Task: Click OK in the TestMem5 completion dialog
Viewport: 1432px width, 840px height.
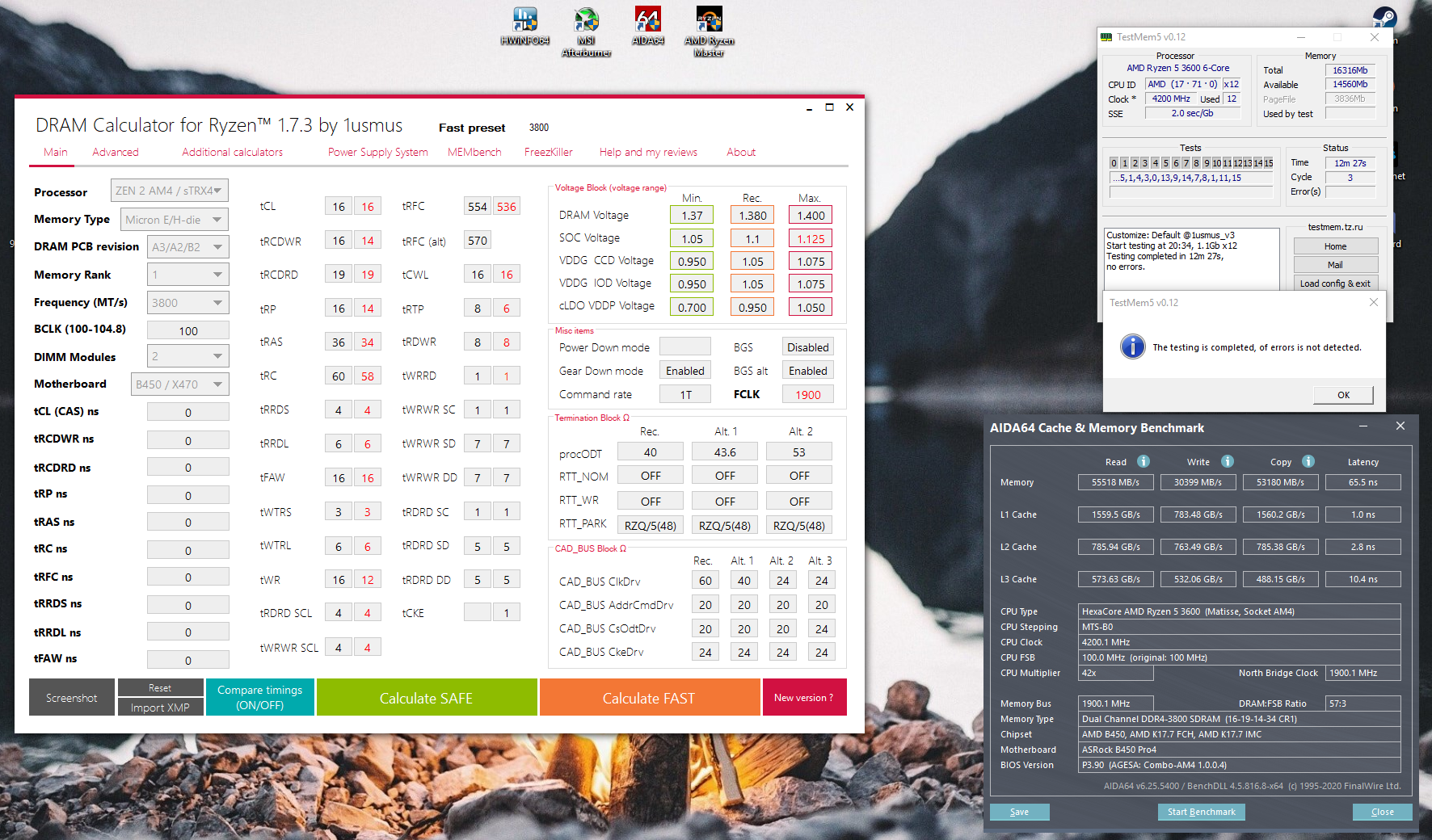Action: 1343,395
